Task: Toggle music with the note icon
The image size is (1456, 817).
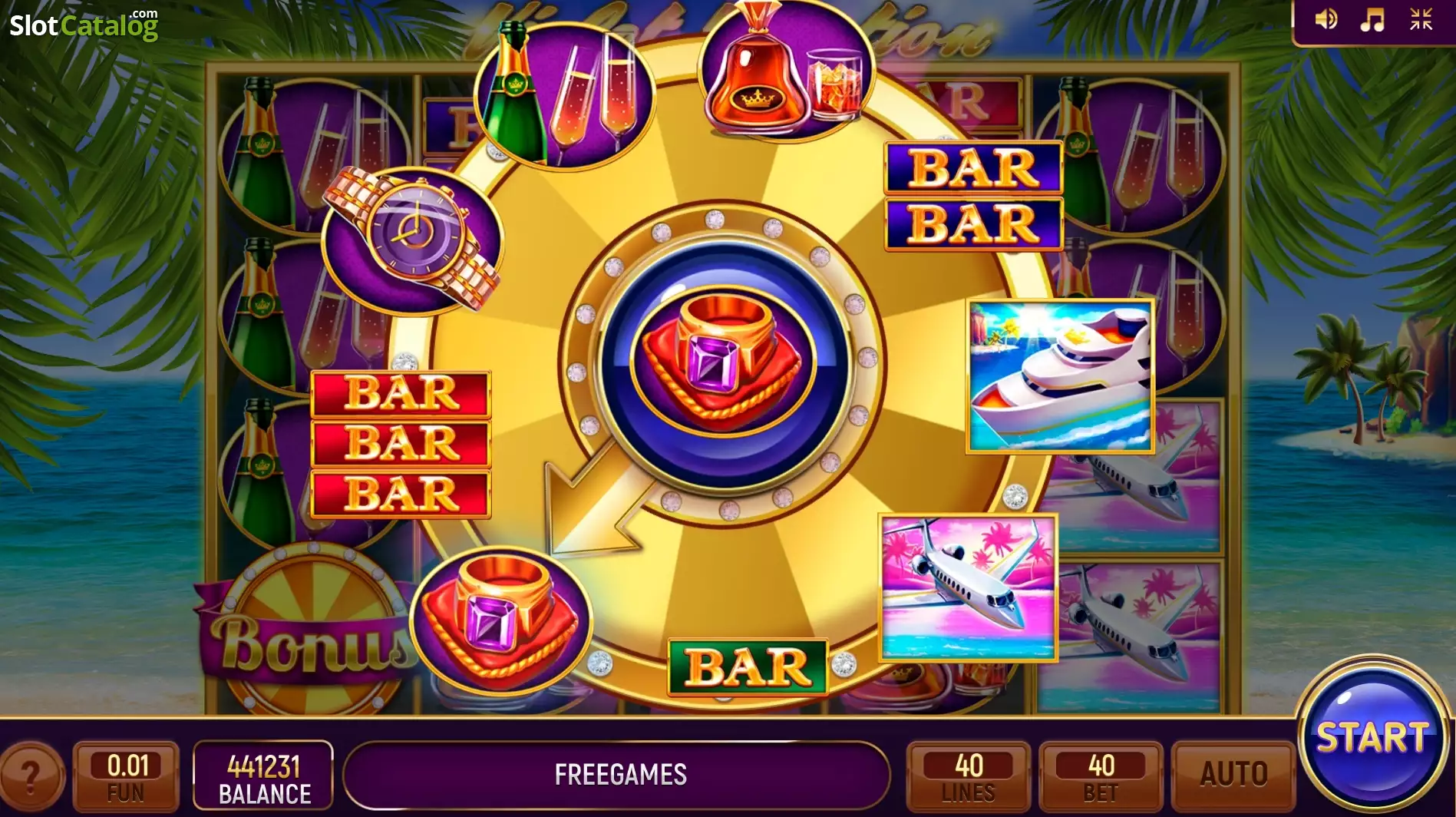Action: 1372,19
